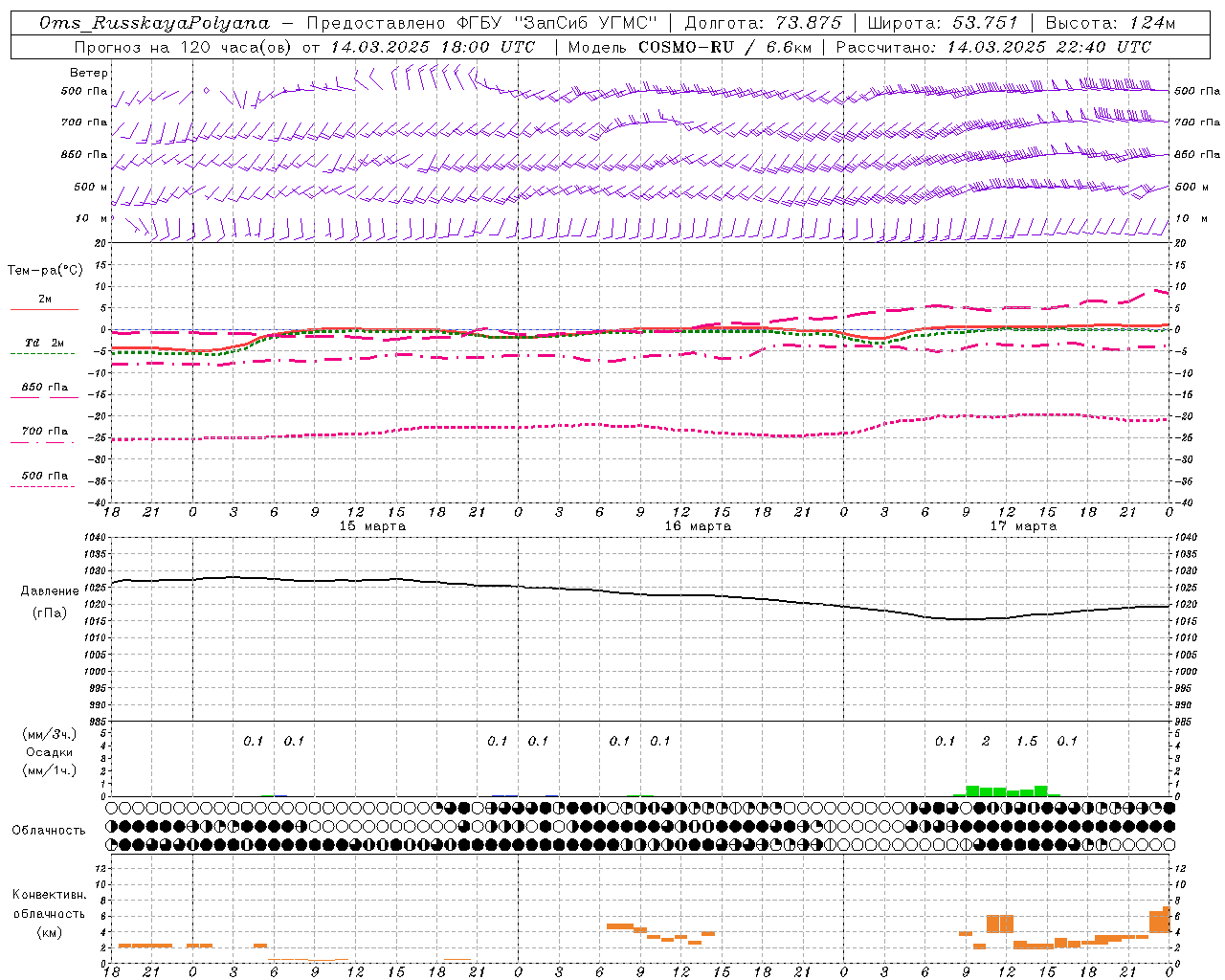Click the 17 марта date label
1225x980 pixels.
point(1023,526)
